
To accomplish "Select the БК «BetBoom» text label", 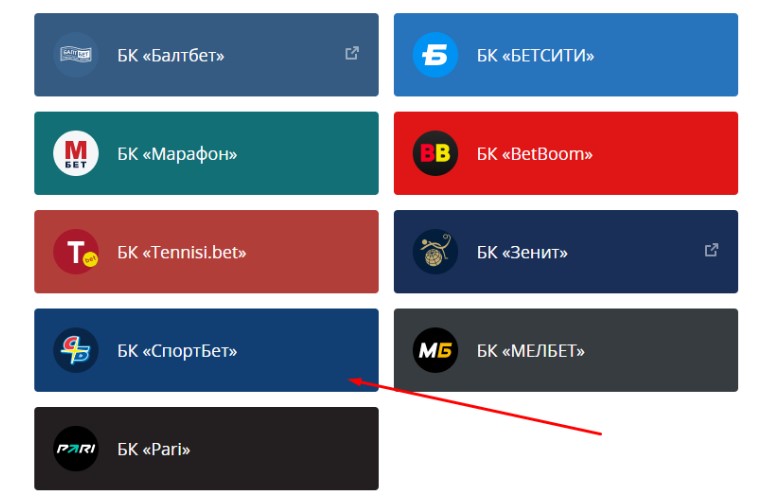I will click(x=534, y=154).
